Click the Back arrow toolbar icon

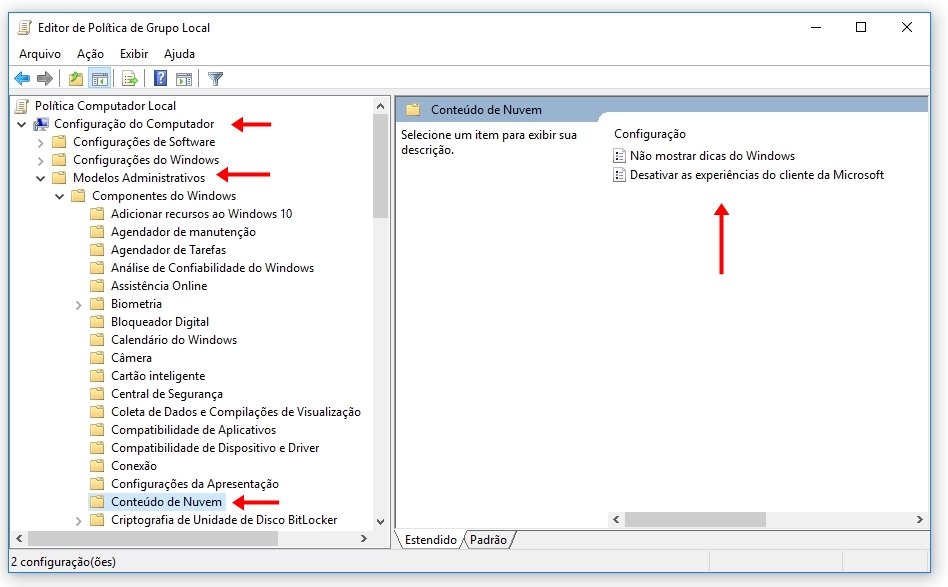[x=22, y=79]
